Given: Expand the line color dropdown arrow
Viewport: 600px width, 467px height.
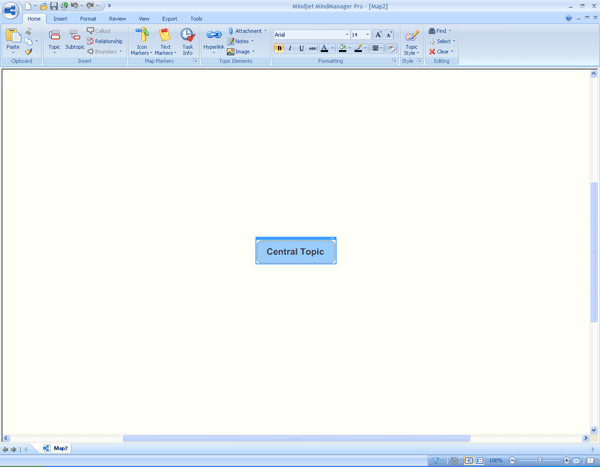Looking at the screenshot, I should pyautogui.click(x=366, y=48).
